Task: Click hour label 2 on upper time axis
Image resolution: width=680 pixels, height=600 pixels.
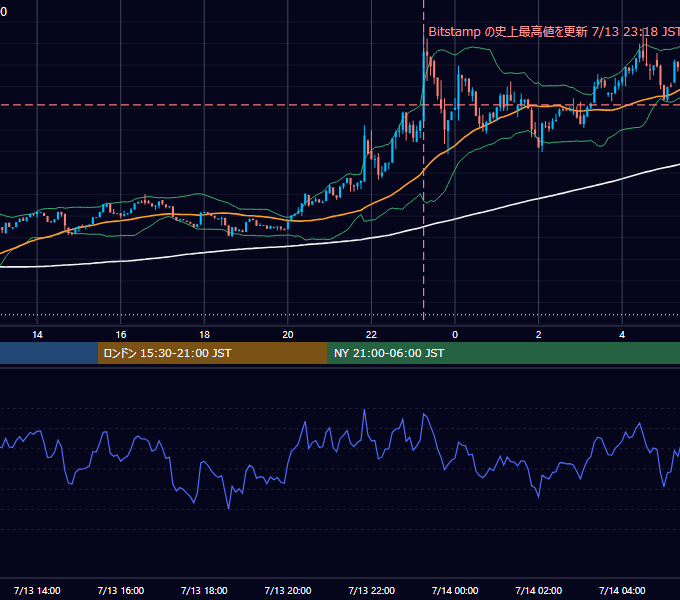Action: (x=539, y=335)
